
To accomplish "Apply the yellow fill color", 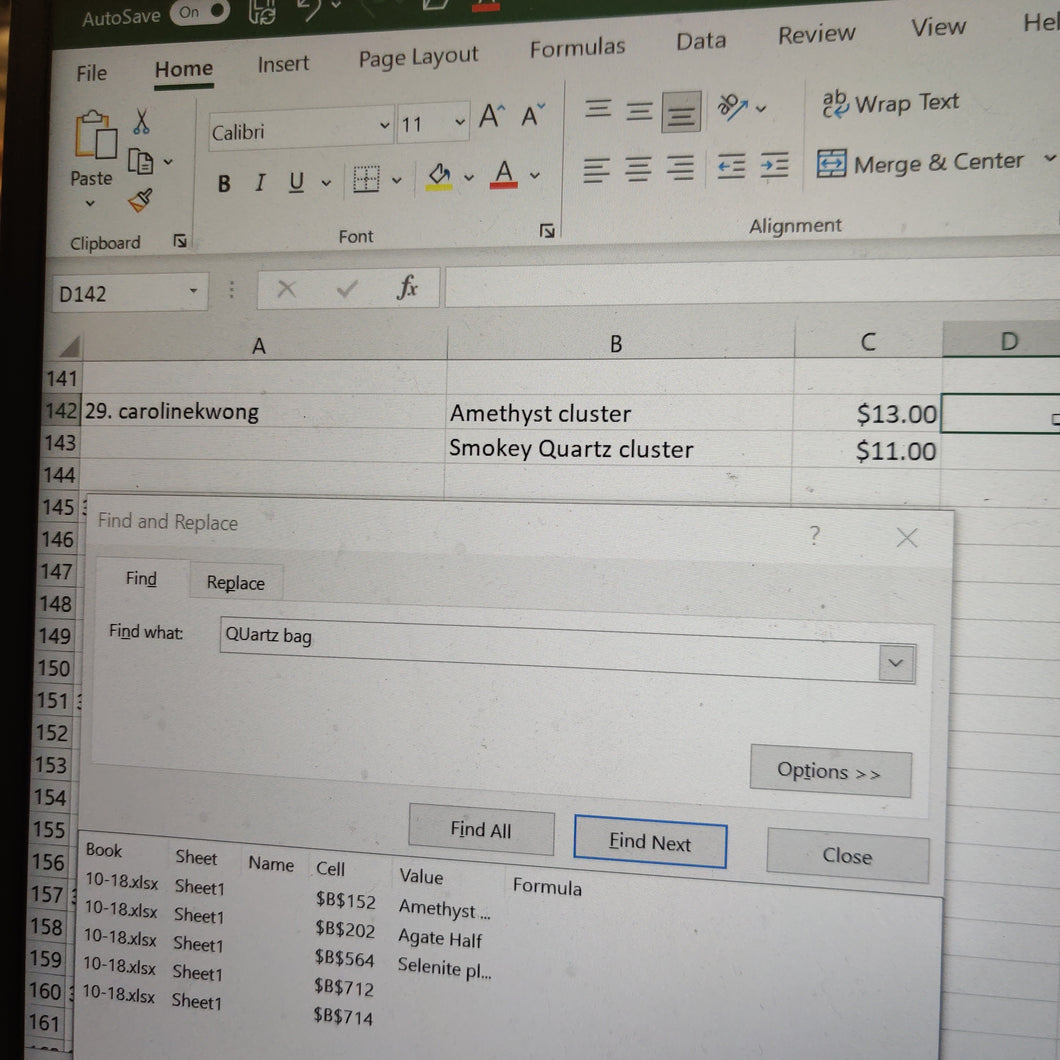I will (x=439, y=176).
